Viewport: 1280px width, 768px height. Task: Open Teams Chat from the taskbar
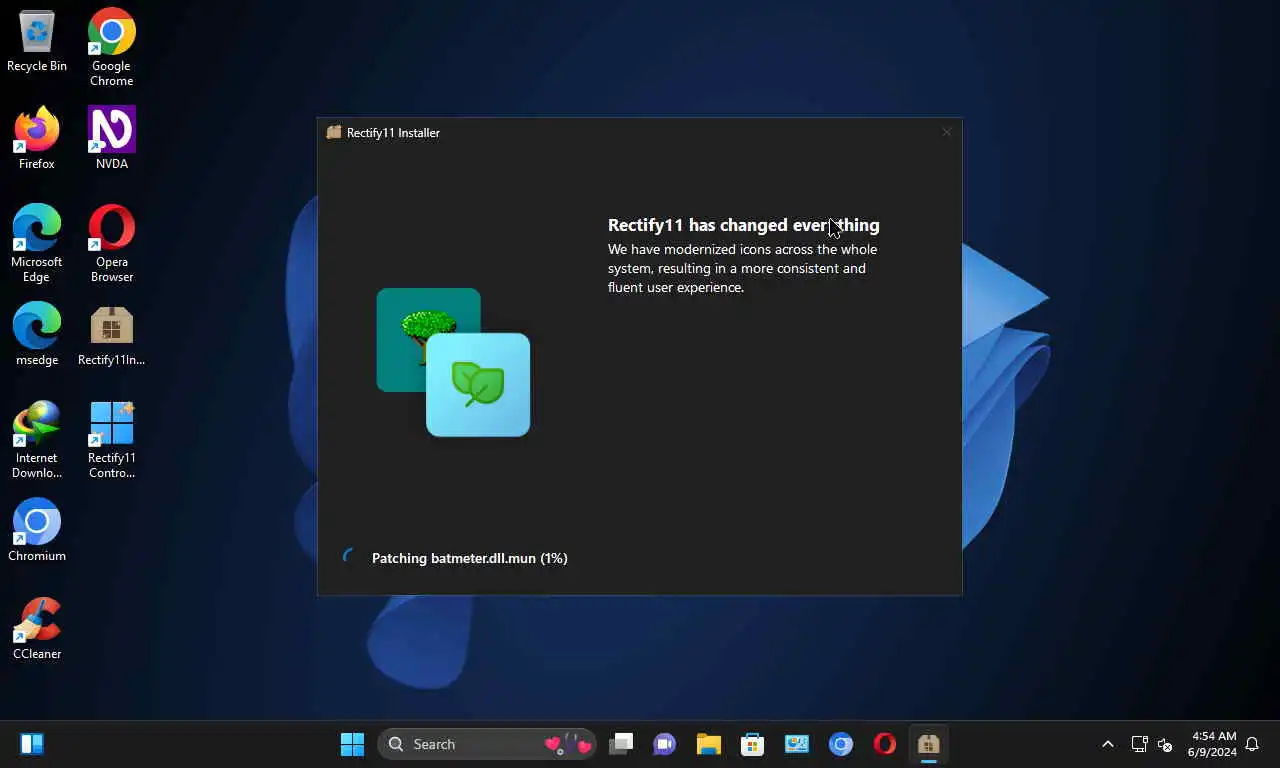pos(665,744)
